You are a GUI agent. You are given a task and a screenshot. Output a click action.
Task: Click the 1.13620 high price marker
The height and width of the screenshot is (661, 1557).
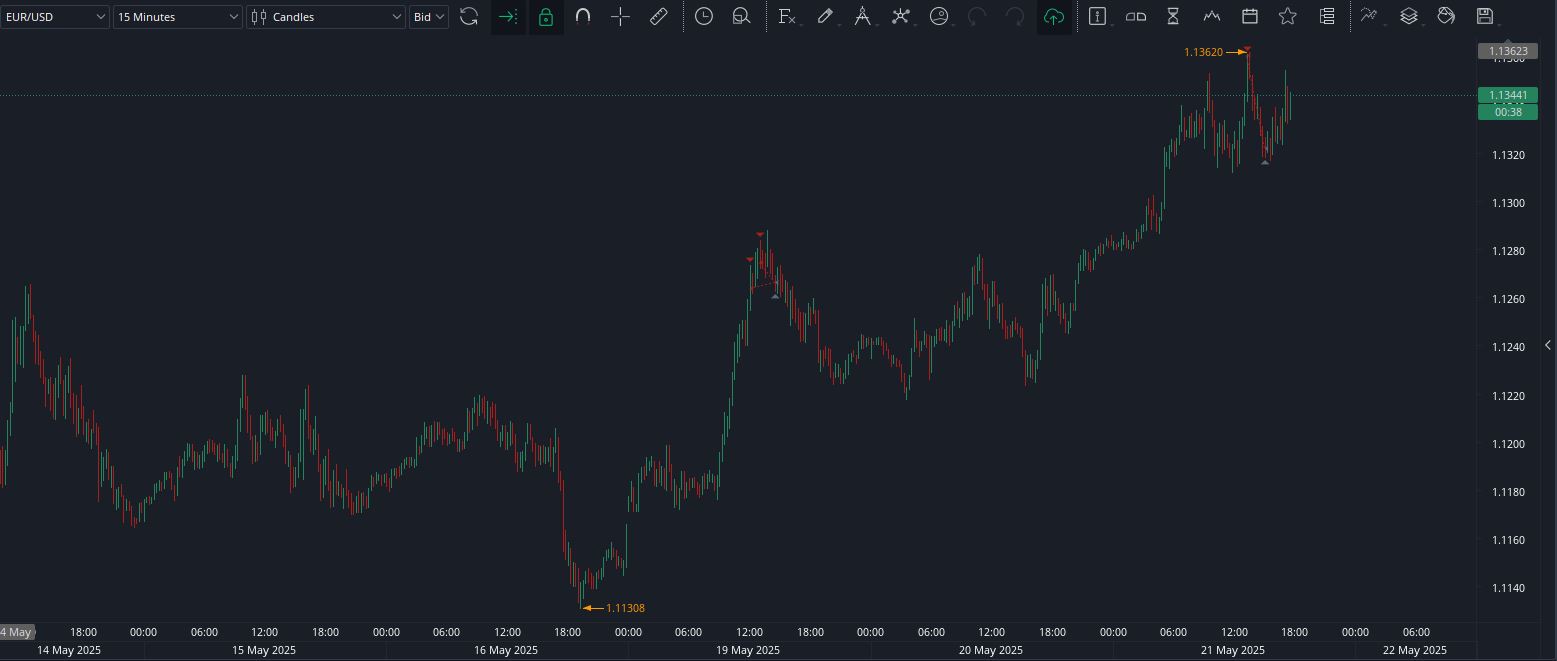tap(1203, 52)
